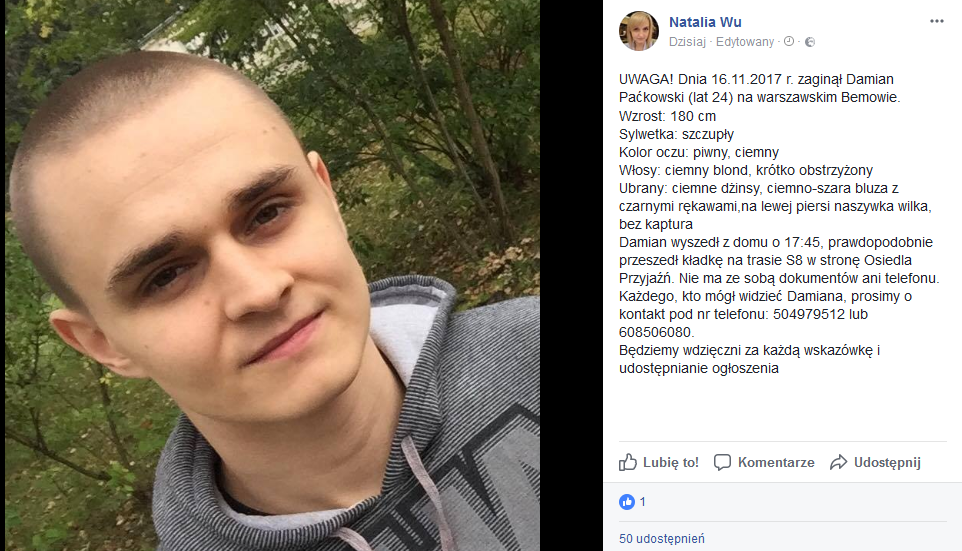Open Natalia Wu's profile picture avatar

(639, 30)
